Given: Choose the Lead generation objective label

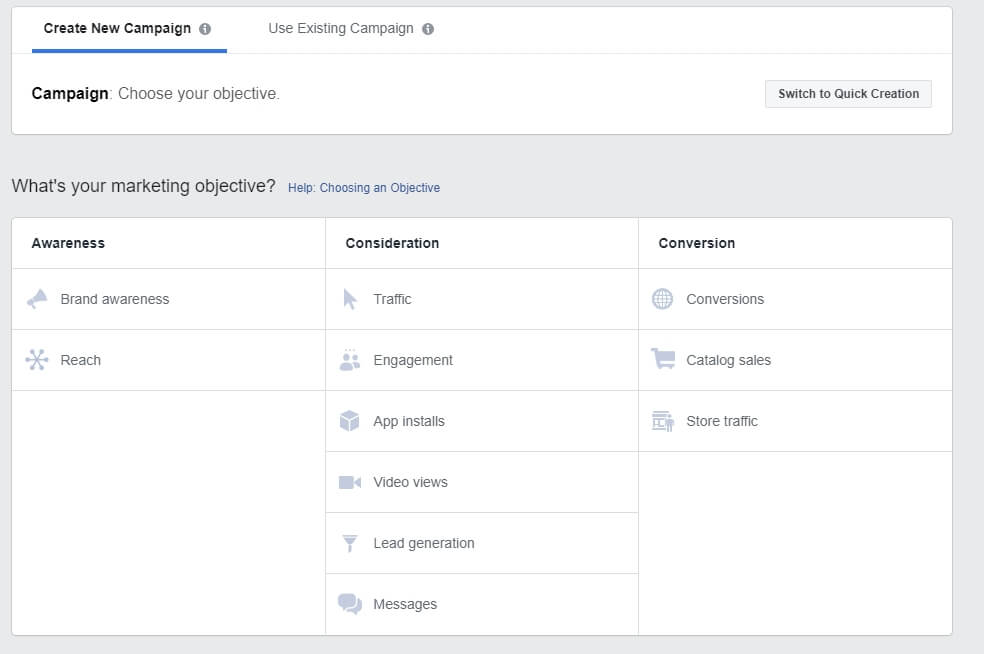Looking at the screenshot, I should click(x=424, y=543).
